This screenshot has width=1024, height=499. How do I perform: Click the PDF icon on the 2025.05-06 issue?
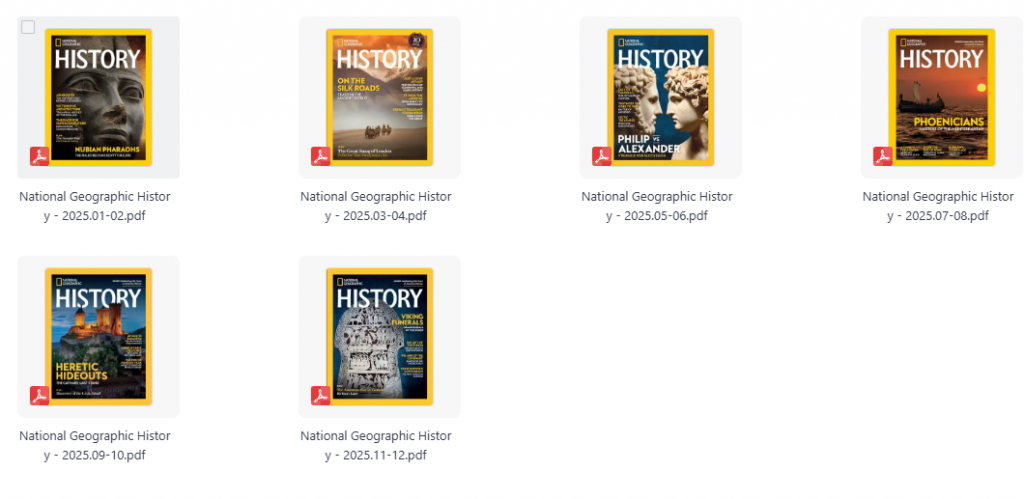(601, 157)
